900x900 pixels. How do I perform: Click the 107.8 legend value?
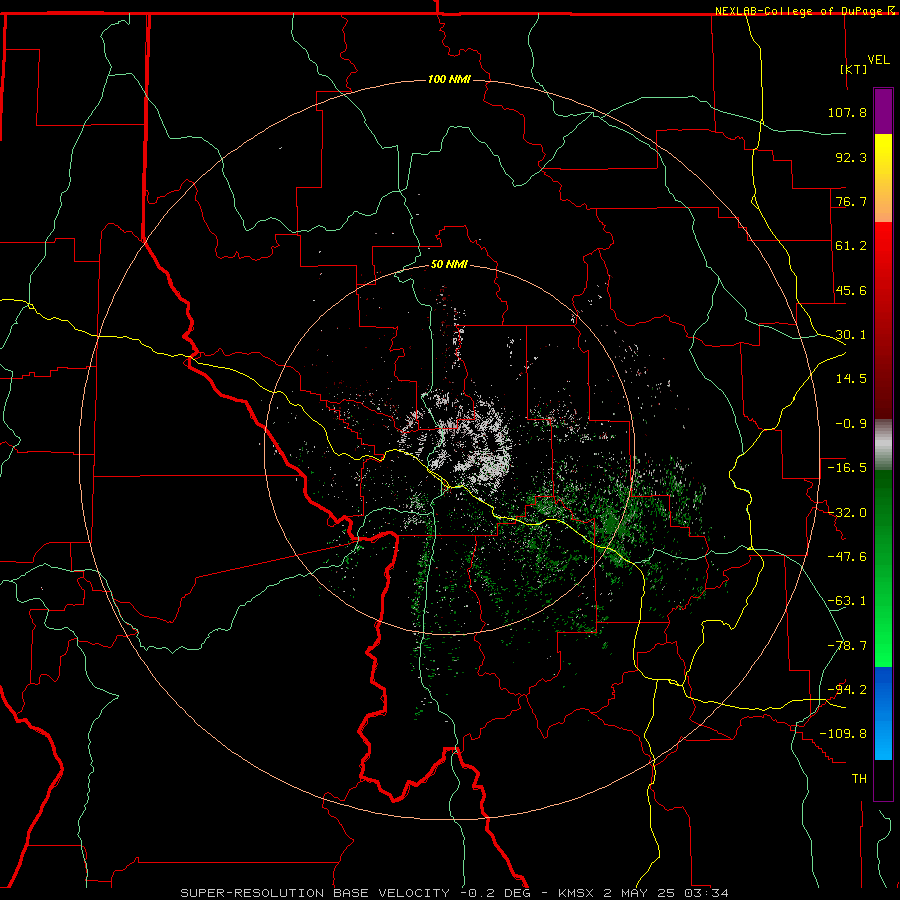847,112
